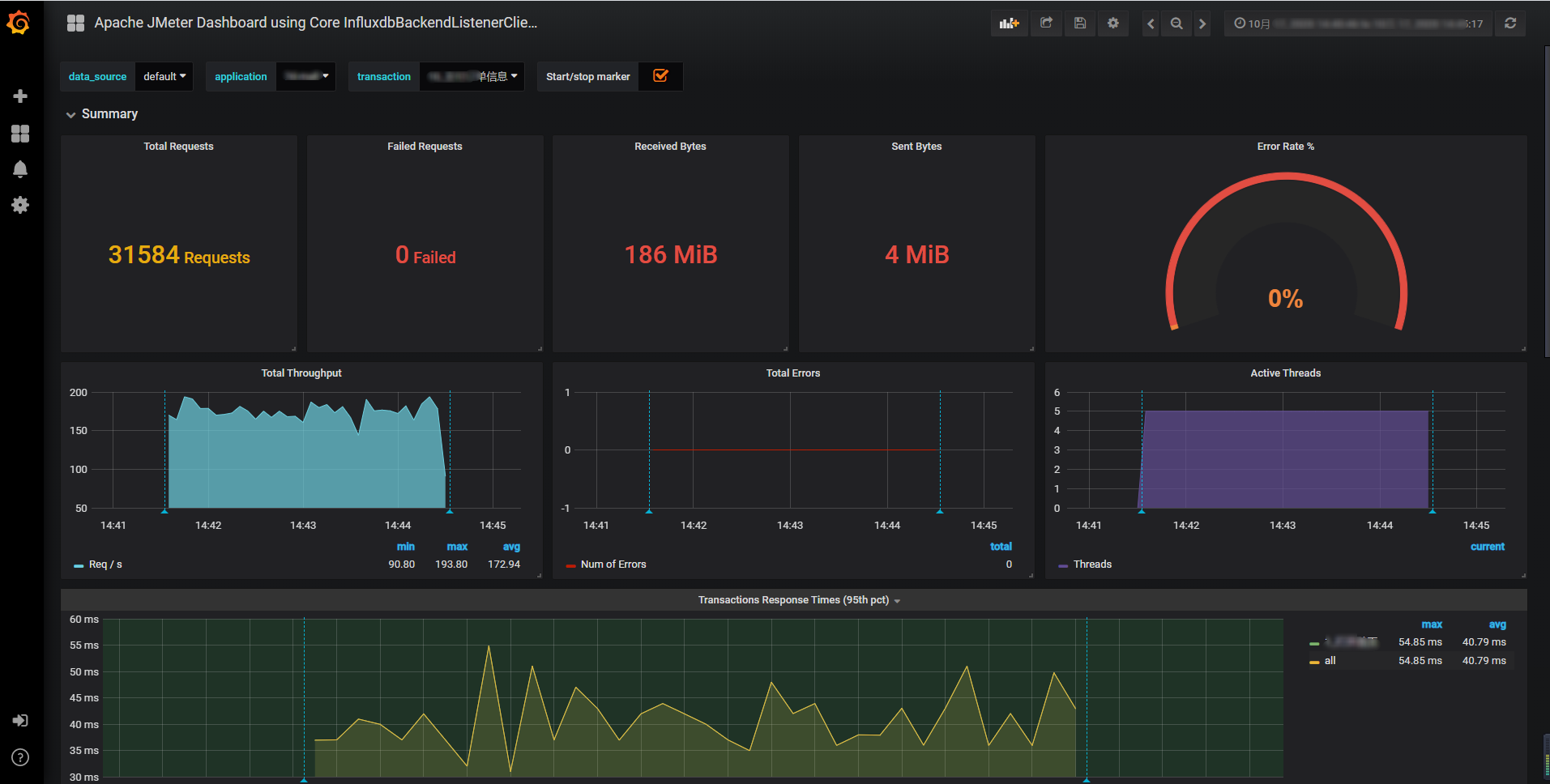Open the Error Rate % panel title

1285,147
